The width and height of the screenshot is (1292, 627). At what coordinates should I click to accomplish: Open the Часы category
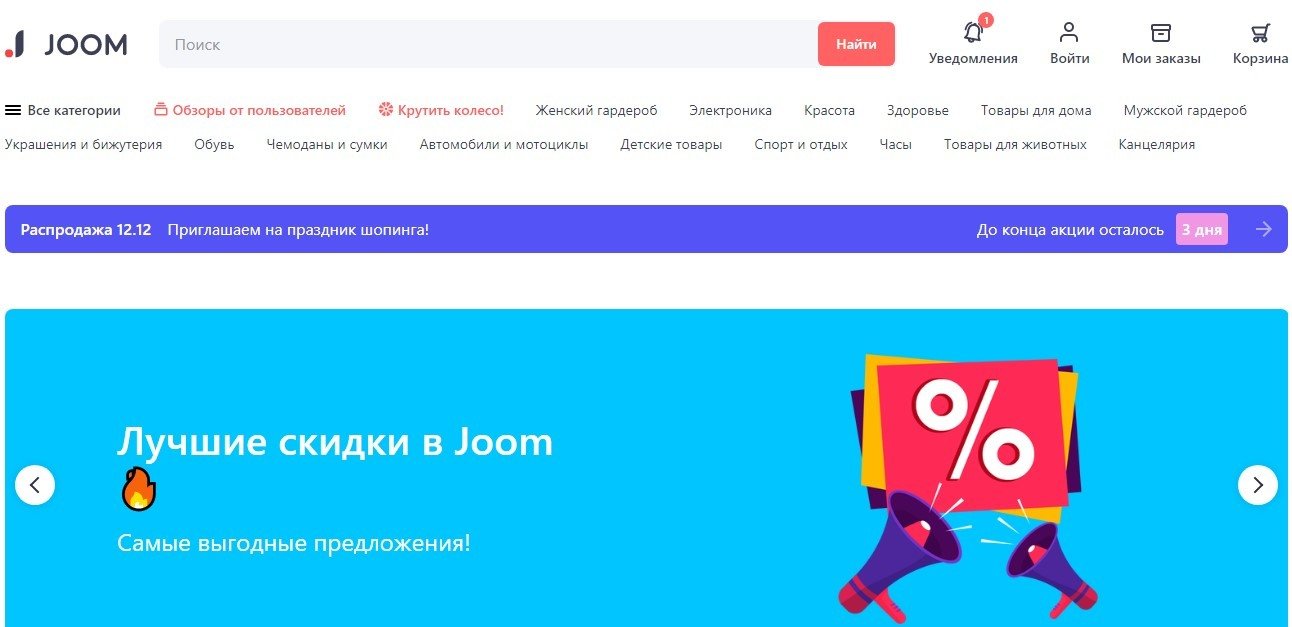coord(895,144)
